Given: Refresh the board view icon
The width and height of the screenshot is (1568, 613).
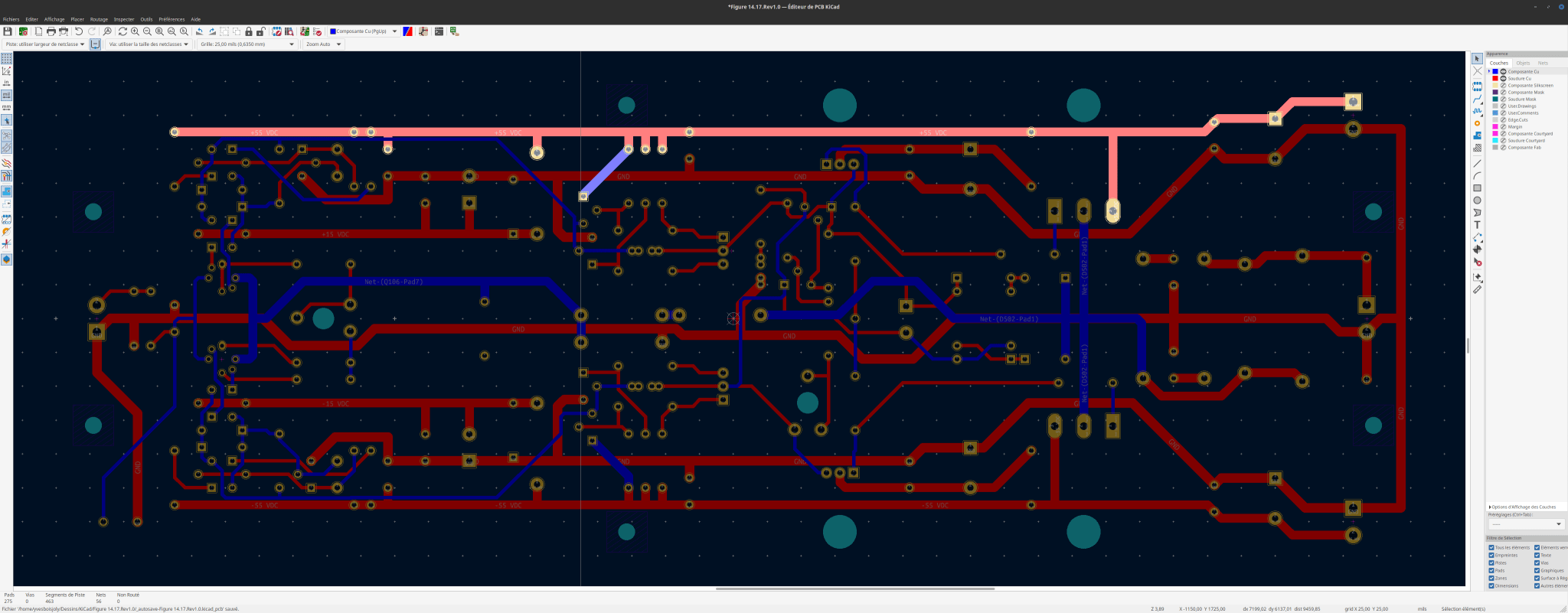Looking at the screenshot, I should (122, 31).
